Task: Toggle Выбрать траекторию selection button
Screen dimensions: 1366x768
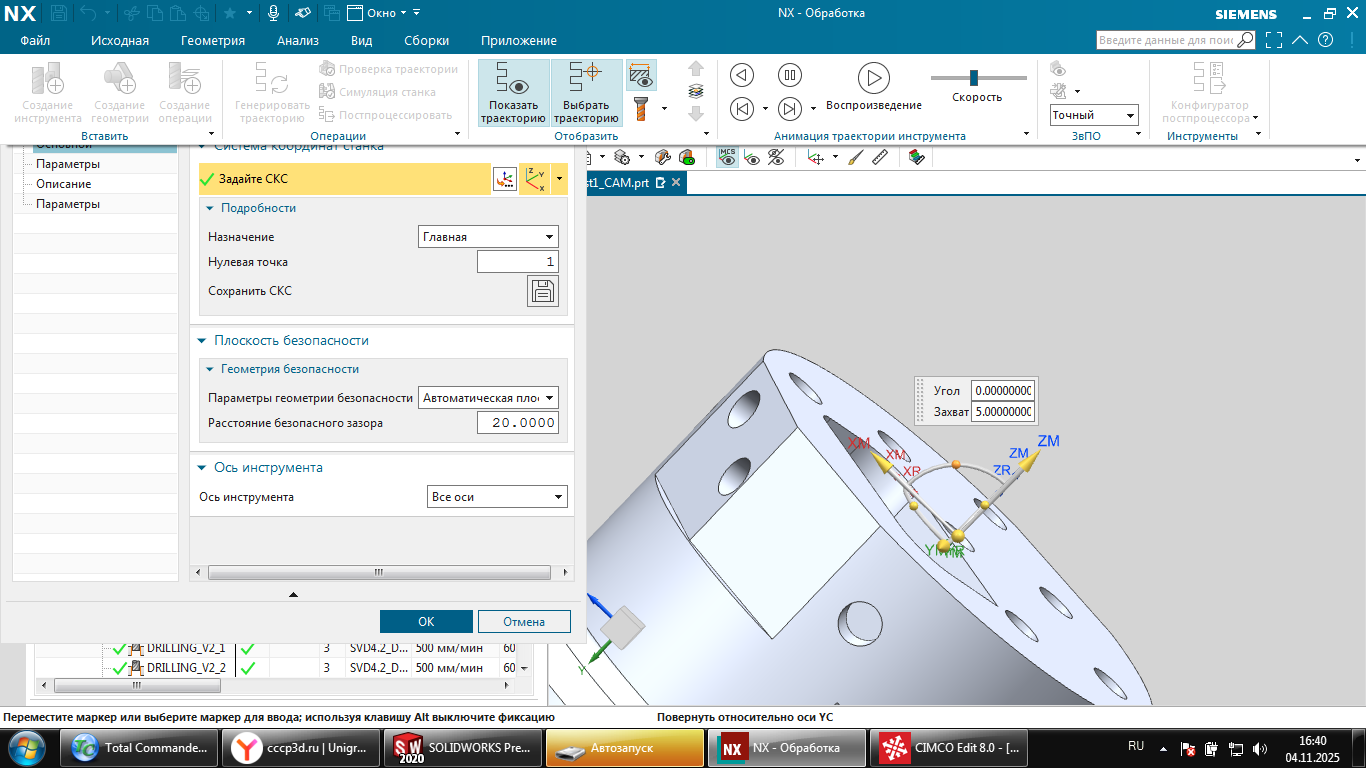Action: tap(586, 92)
